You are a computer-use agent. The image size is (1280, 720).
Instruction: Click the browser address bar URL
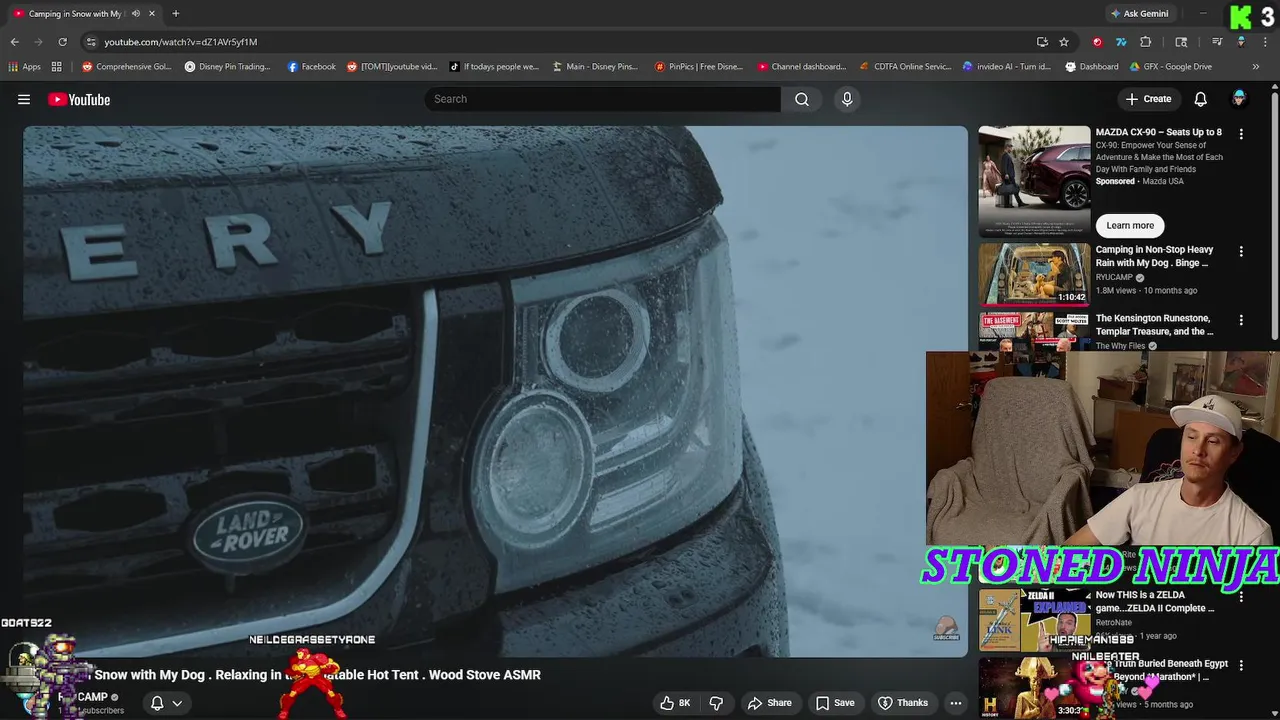point(181,42)
